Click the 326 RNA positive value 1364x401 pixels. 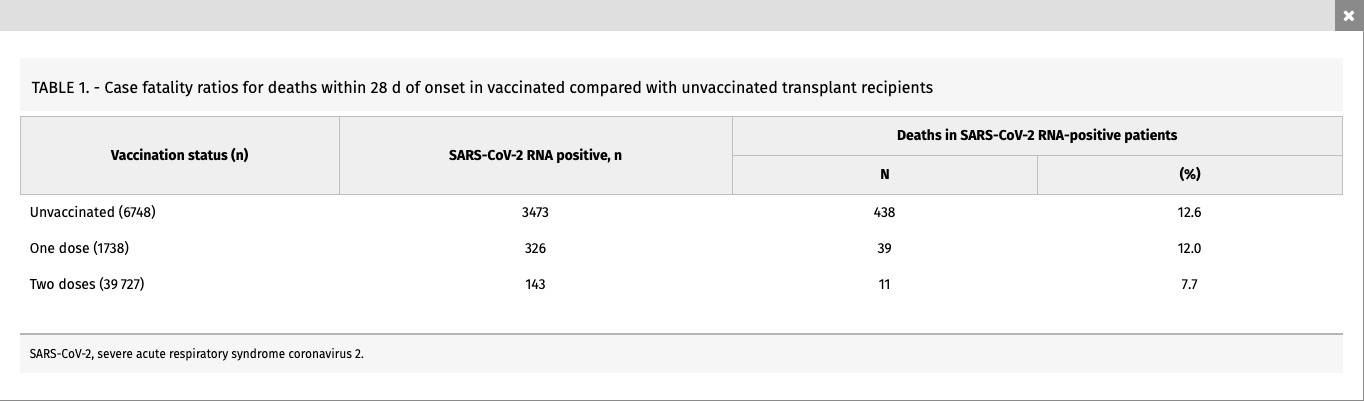click(x=536, y=248)
